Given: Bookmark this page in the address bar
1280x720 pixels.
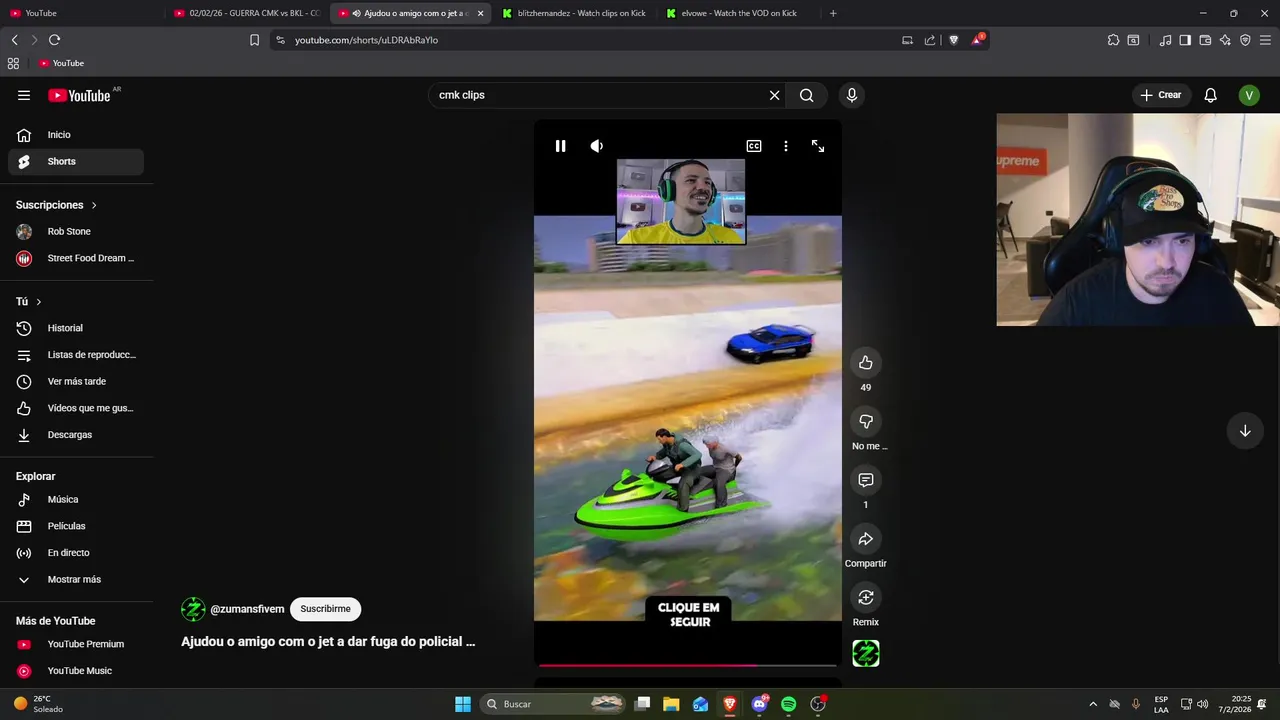Looking at the screenshot, I should coord(254,40).
